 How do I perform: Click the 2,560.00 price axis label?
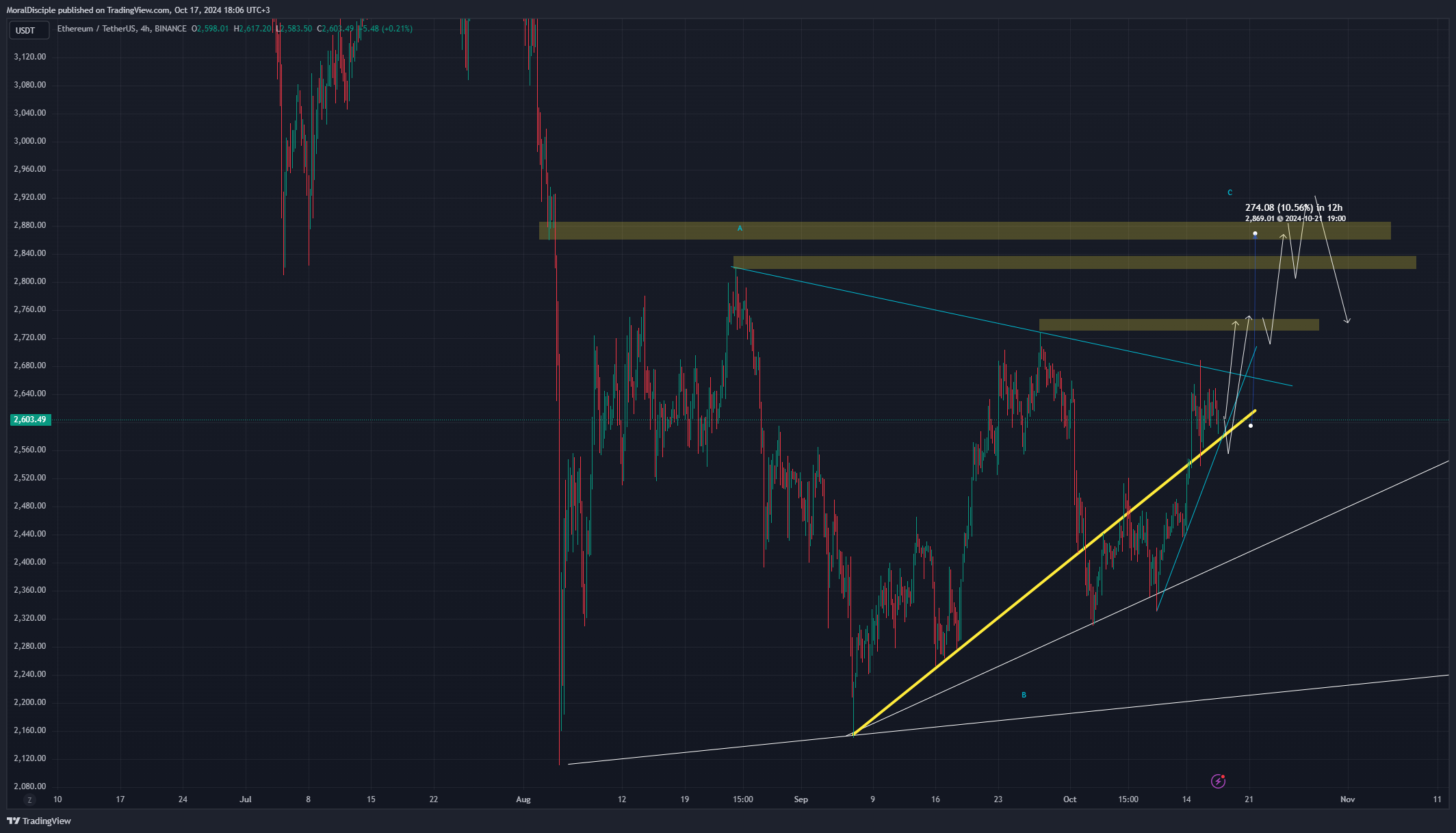tap(30, 450)
